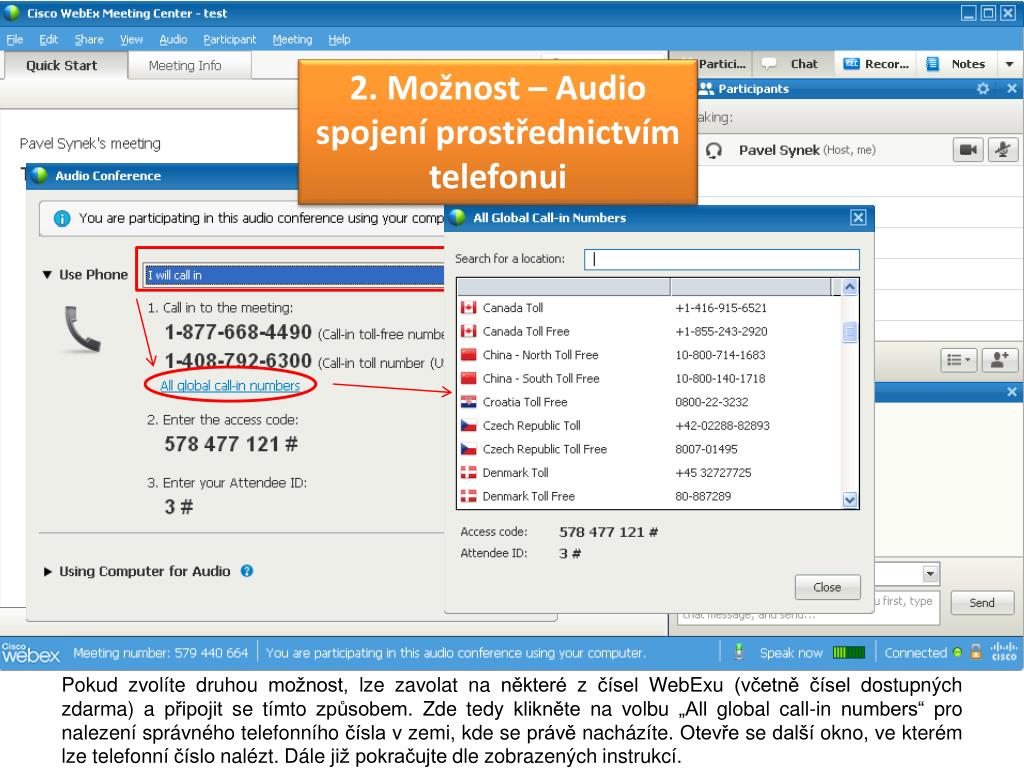The height and width of the screenshot is (768, 1024).
Task: Click the participant list view options button
Action: tap(958, 360)
